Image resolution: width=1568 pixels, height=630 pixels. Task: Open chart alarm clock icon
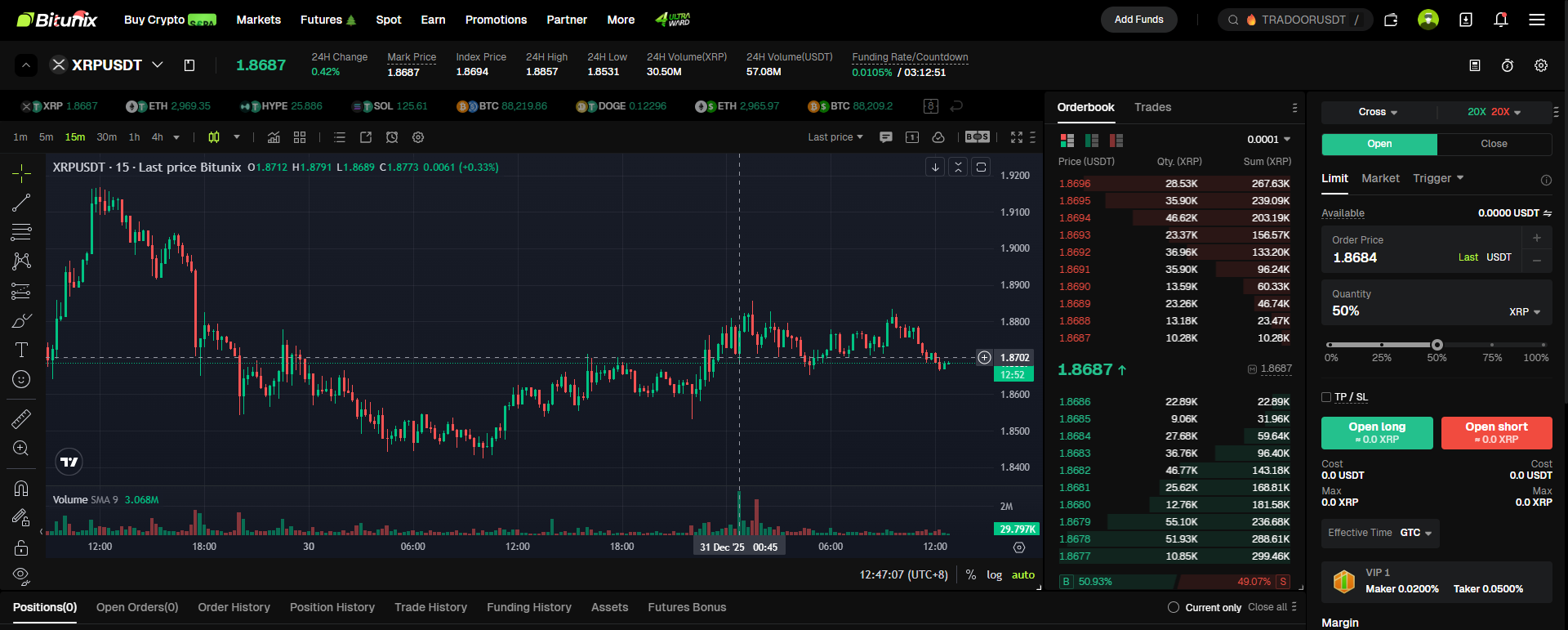[x=392, y=137]
